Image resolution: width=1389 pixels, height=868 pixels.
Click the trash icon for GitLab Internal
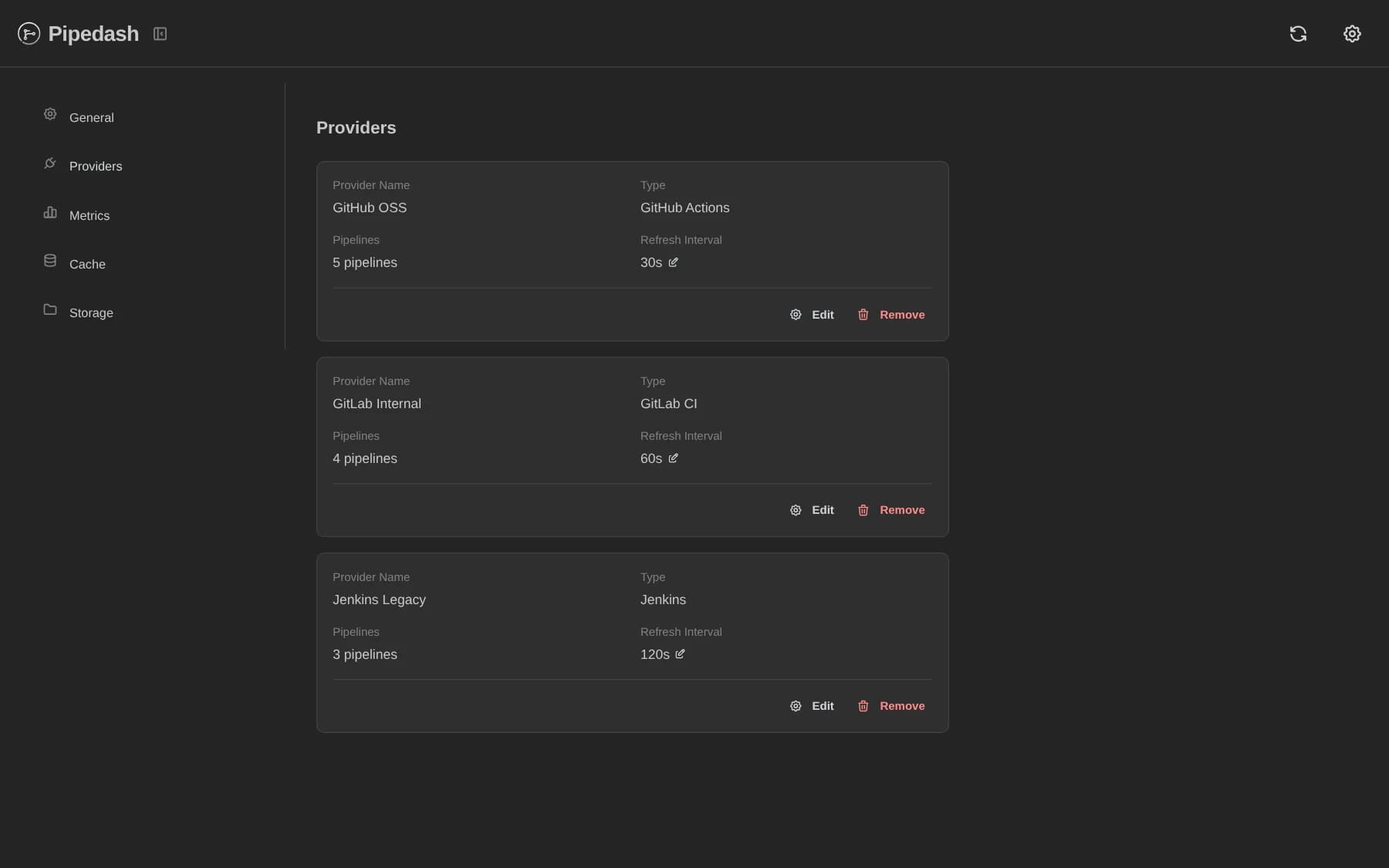[x=863, y=510]
